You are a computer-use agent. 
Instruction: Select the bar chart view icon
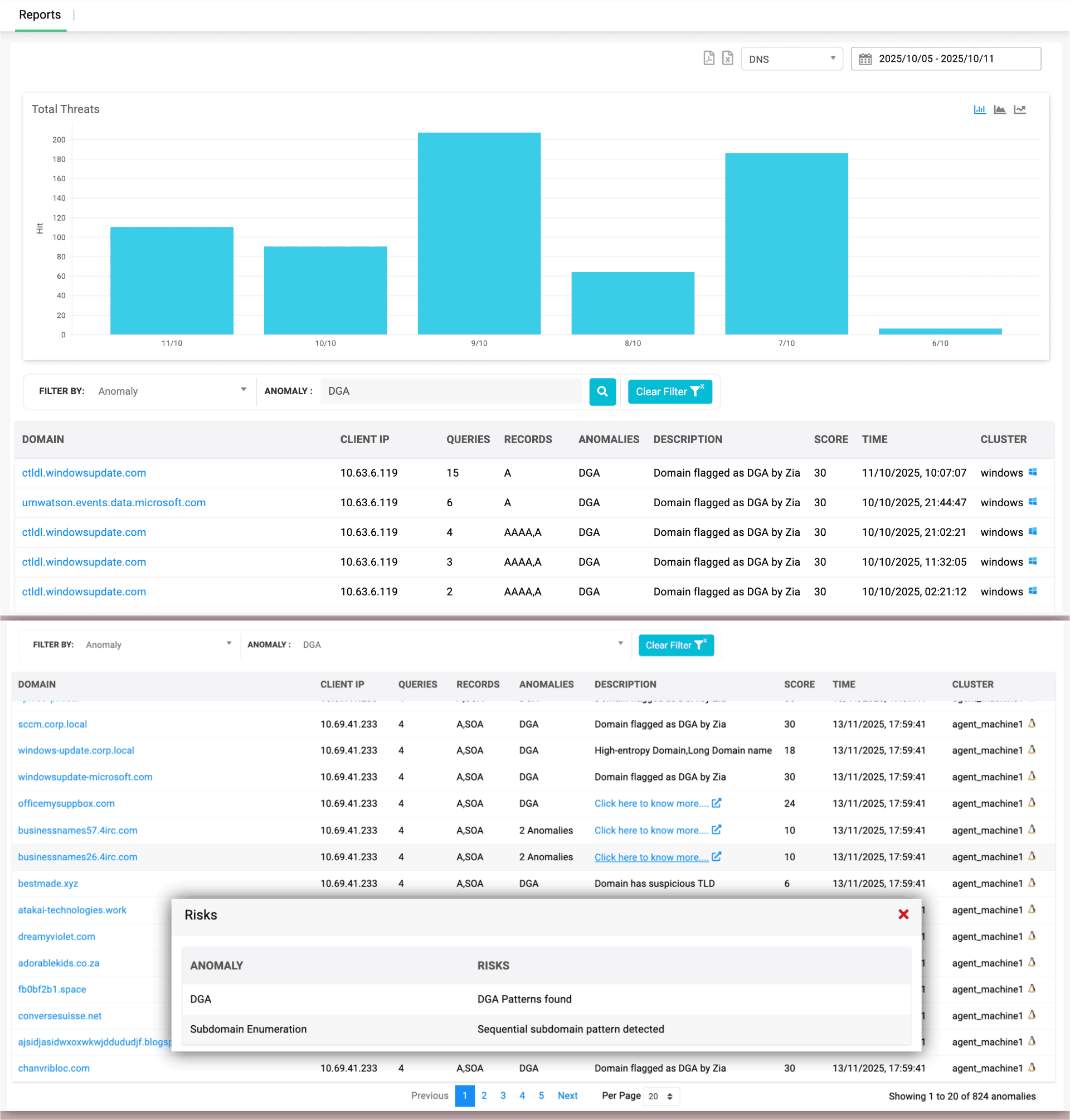pyautogui.click(x=980, y=109)
